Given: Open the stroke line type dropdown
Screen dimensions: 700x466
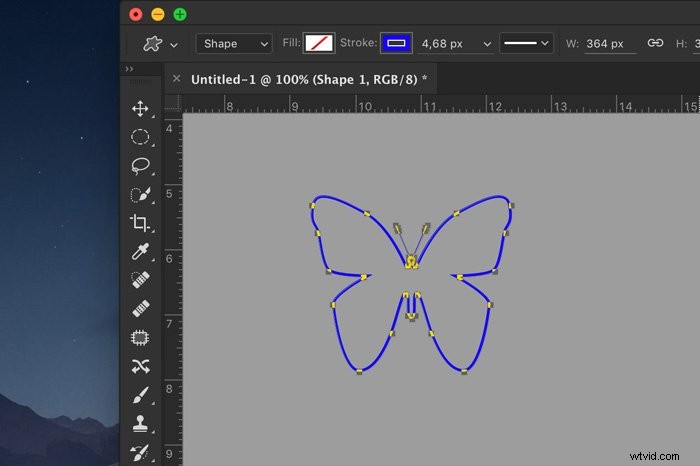Looking at the screenshot, I should (526, 43).
